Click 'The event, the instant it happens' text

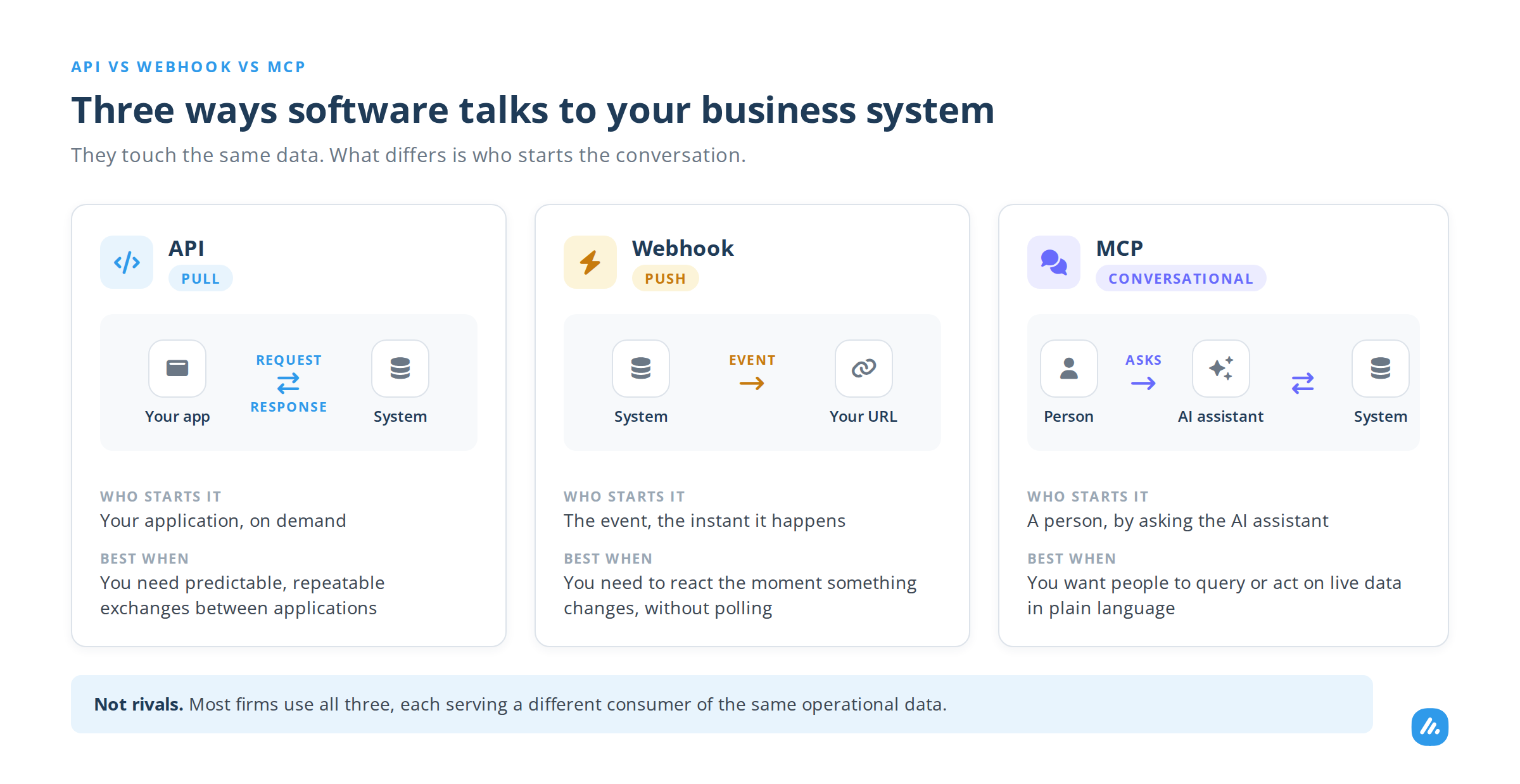point(704,521)
